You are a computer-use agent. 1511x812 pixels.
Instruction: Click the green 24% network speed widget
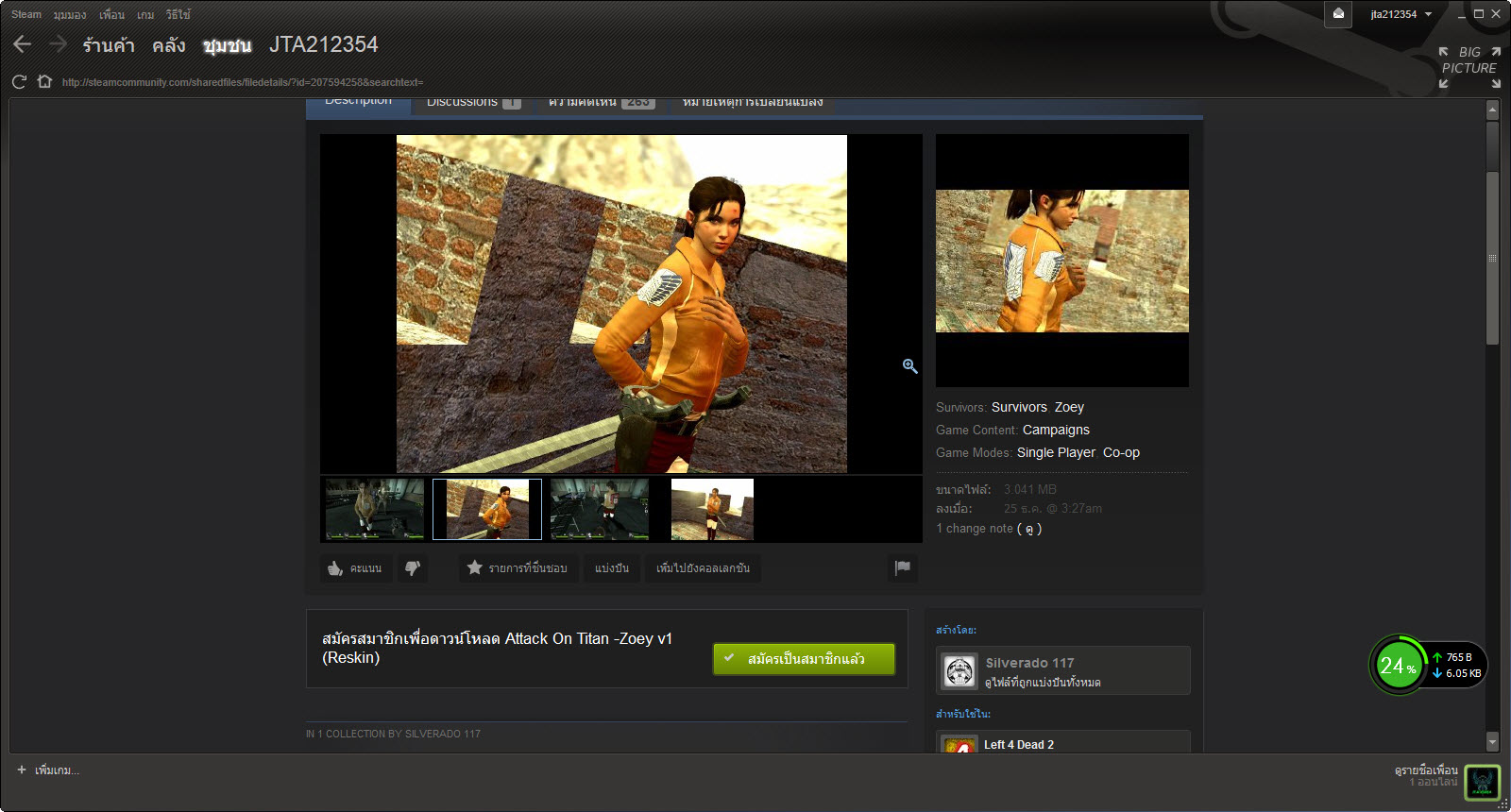click(x=1427, y=665)
